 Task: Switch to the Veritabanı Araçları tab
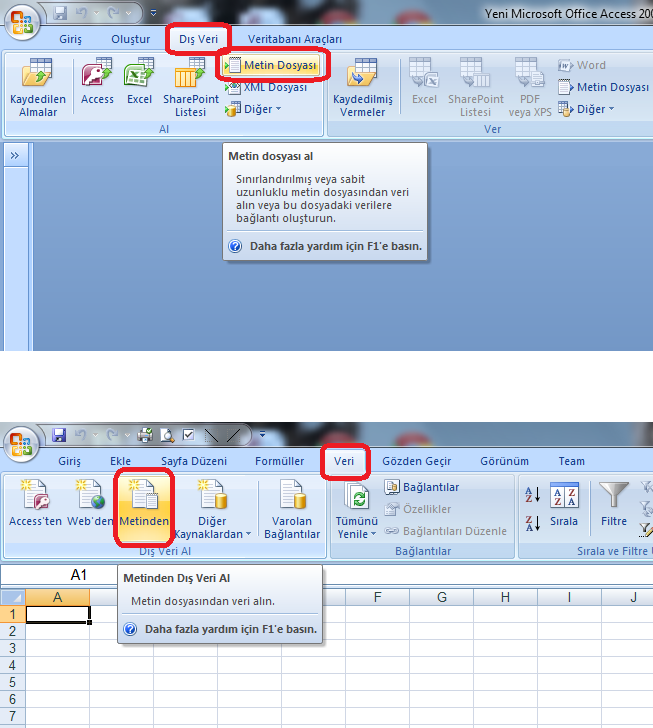[295, 39]
